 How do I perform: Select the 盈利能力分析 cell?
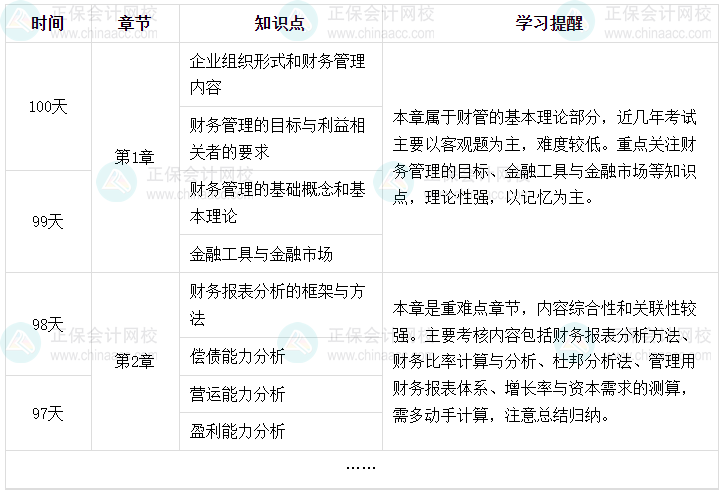click(238, 431)
